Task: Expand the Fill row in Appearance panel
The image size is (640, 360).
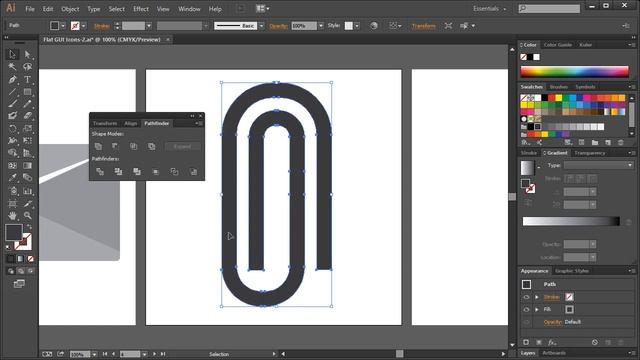Action: 537,310
